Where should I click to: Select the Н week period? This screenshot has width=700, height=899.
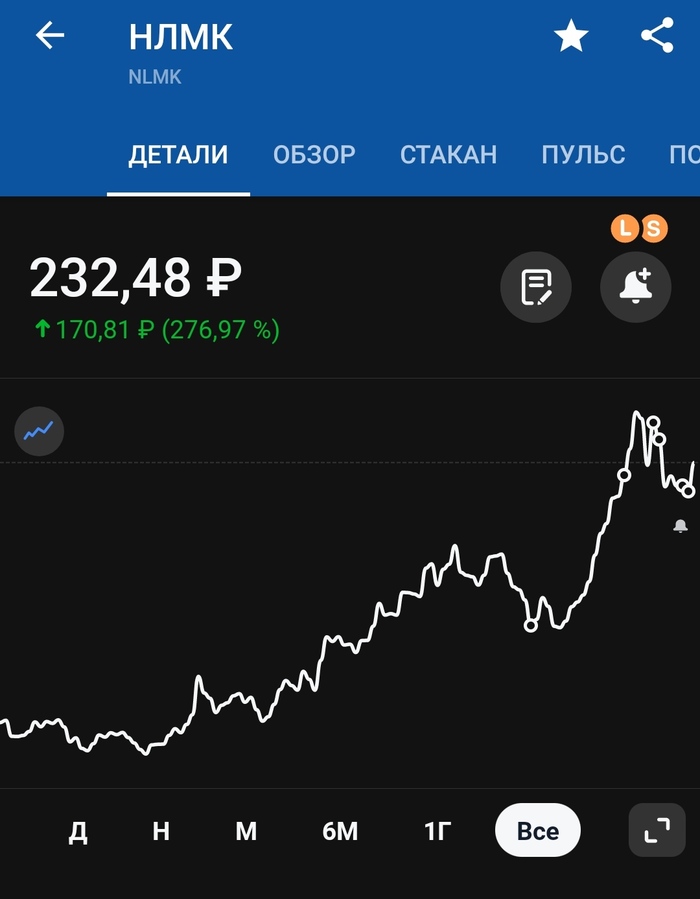point(161,831)
